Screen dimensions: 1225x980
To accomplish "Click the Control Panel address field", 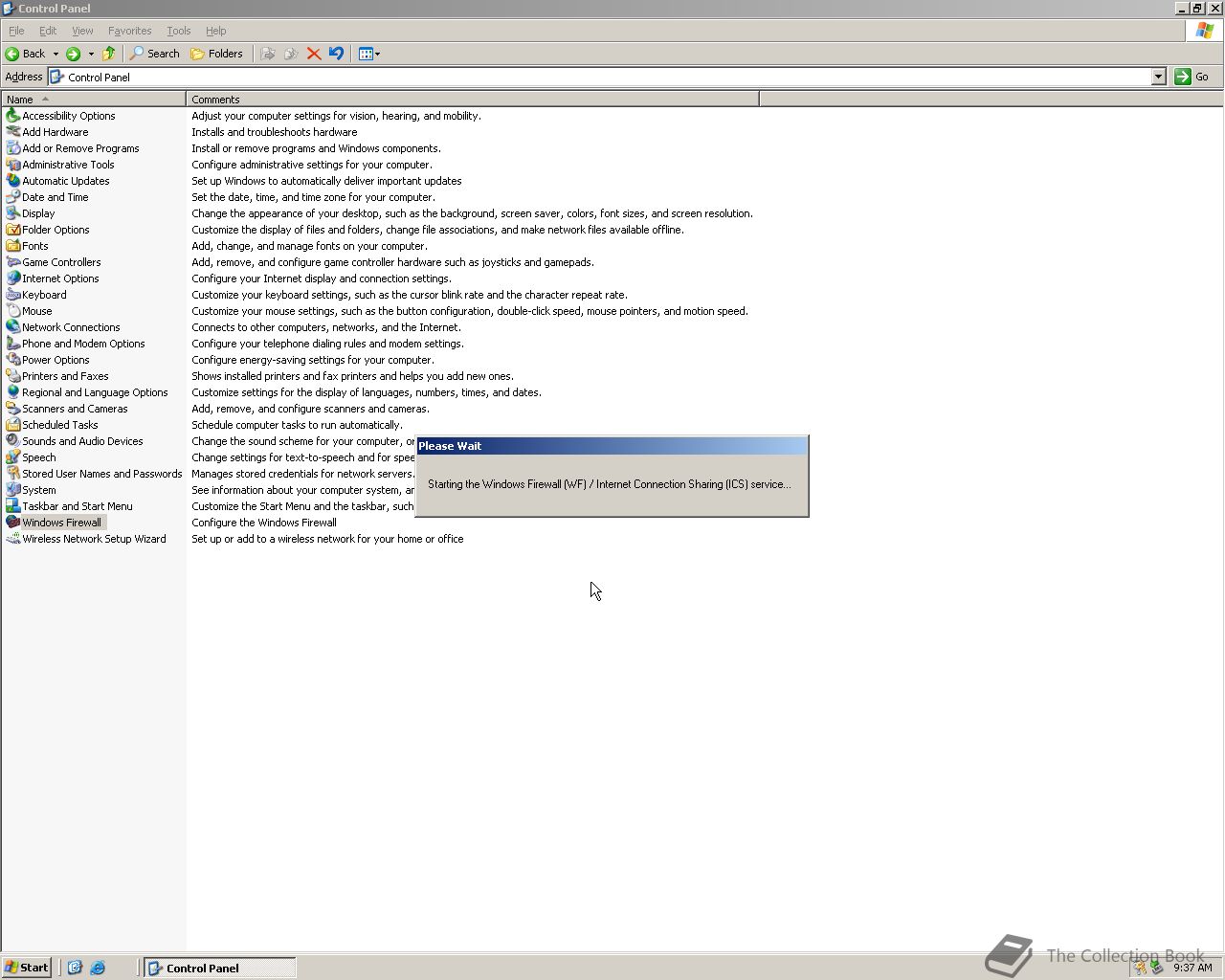I will (x=600, y=77).
